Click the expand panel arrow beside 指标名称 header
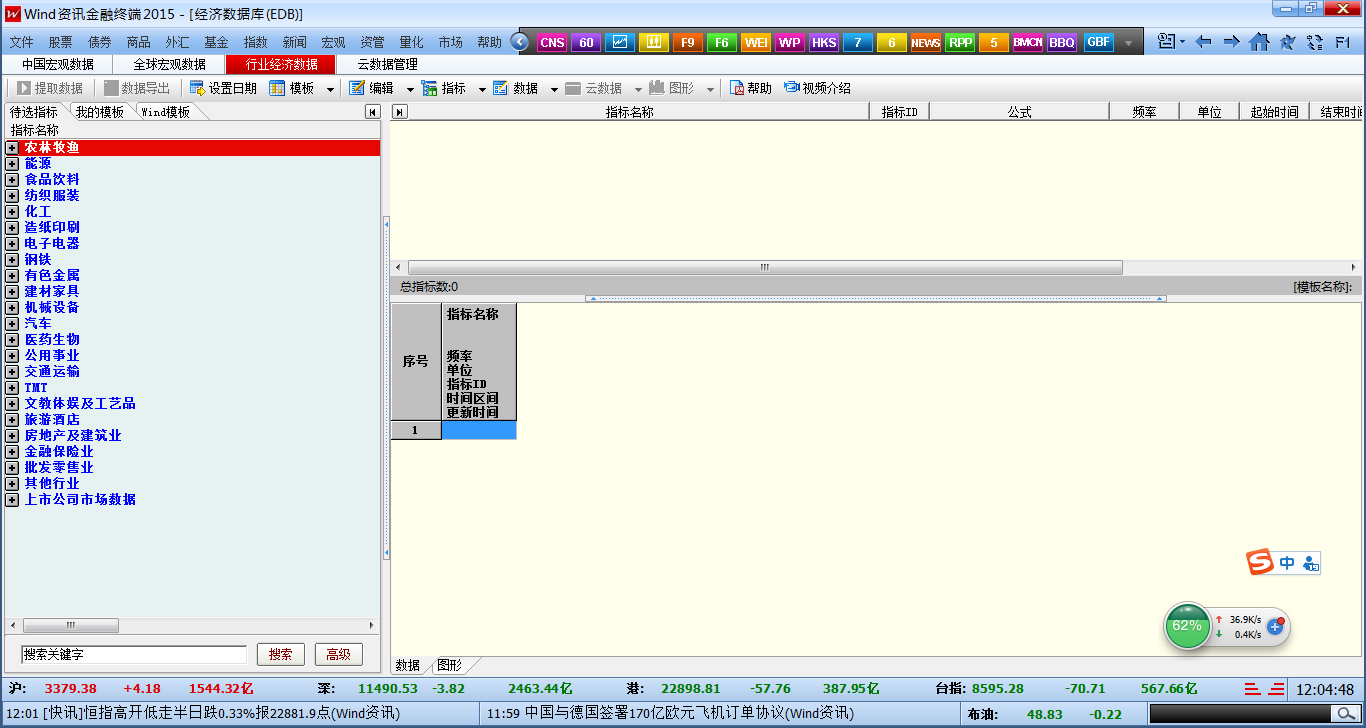 click(400, 112)
